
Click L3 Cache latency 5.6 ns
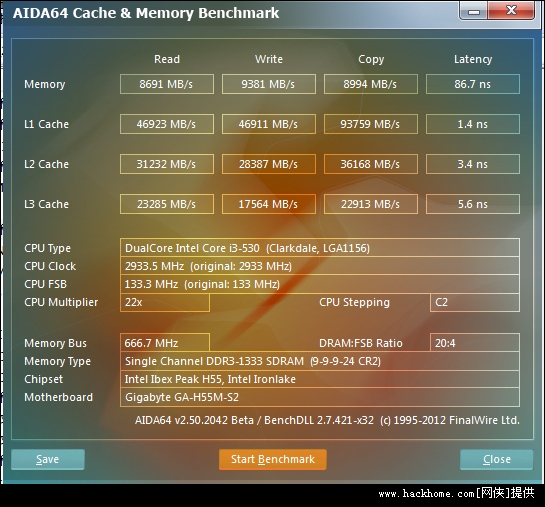click(x=473, y=204)
